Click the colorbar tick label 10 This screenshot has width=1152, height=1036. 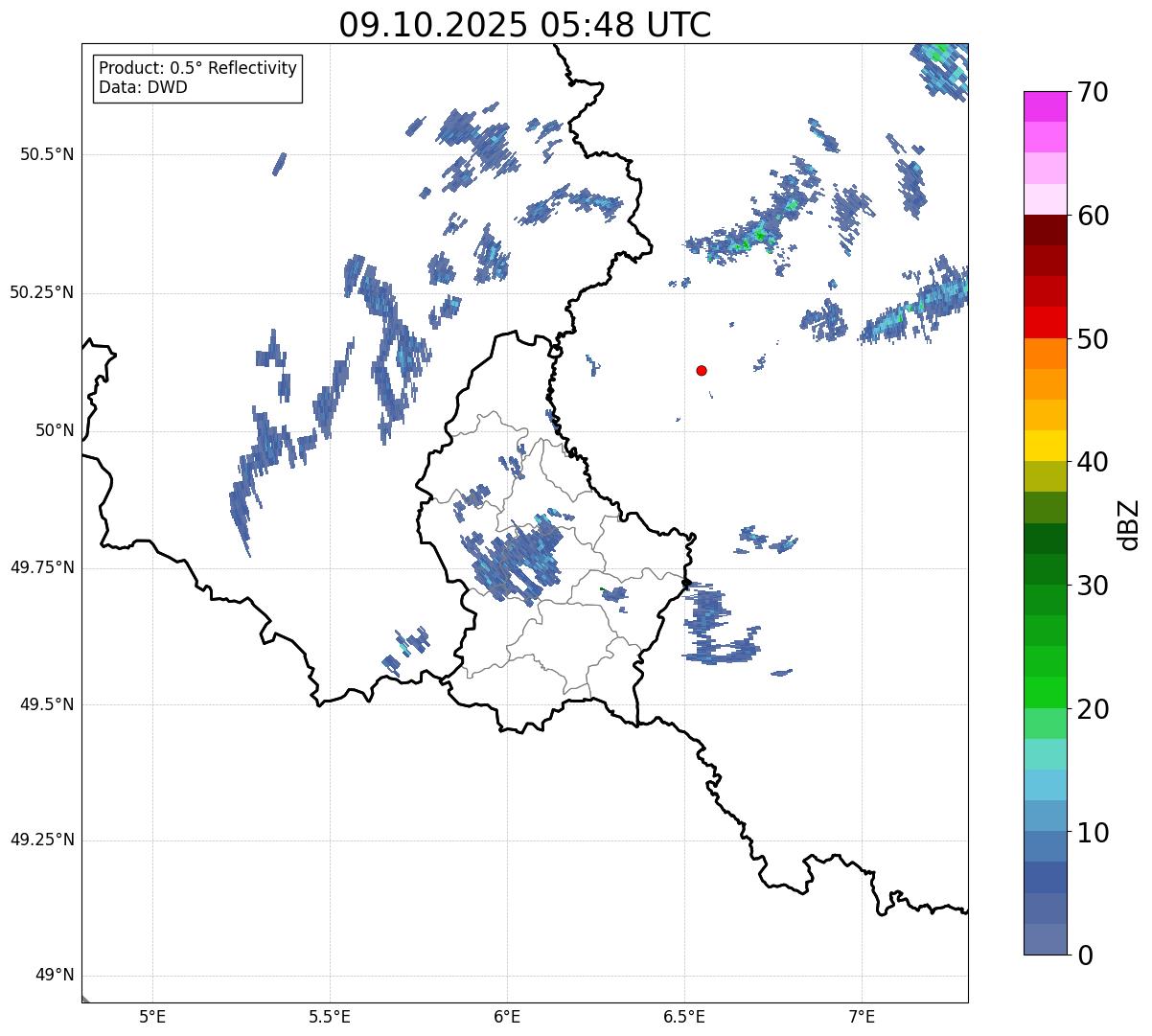[x=1093, y=832]
